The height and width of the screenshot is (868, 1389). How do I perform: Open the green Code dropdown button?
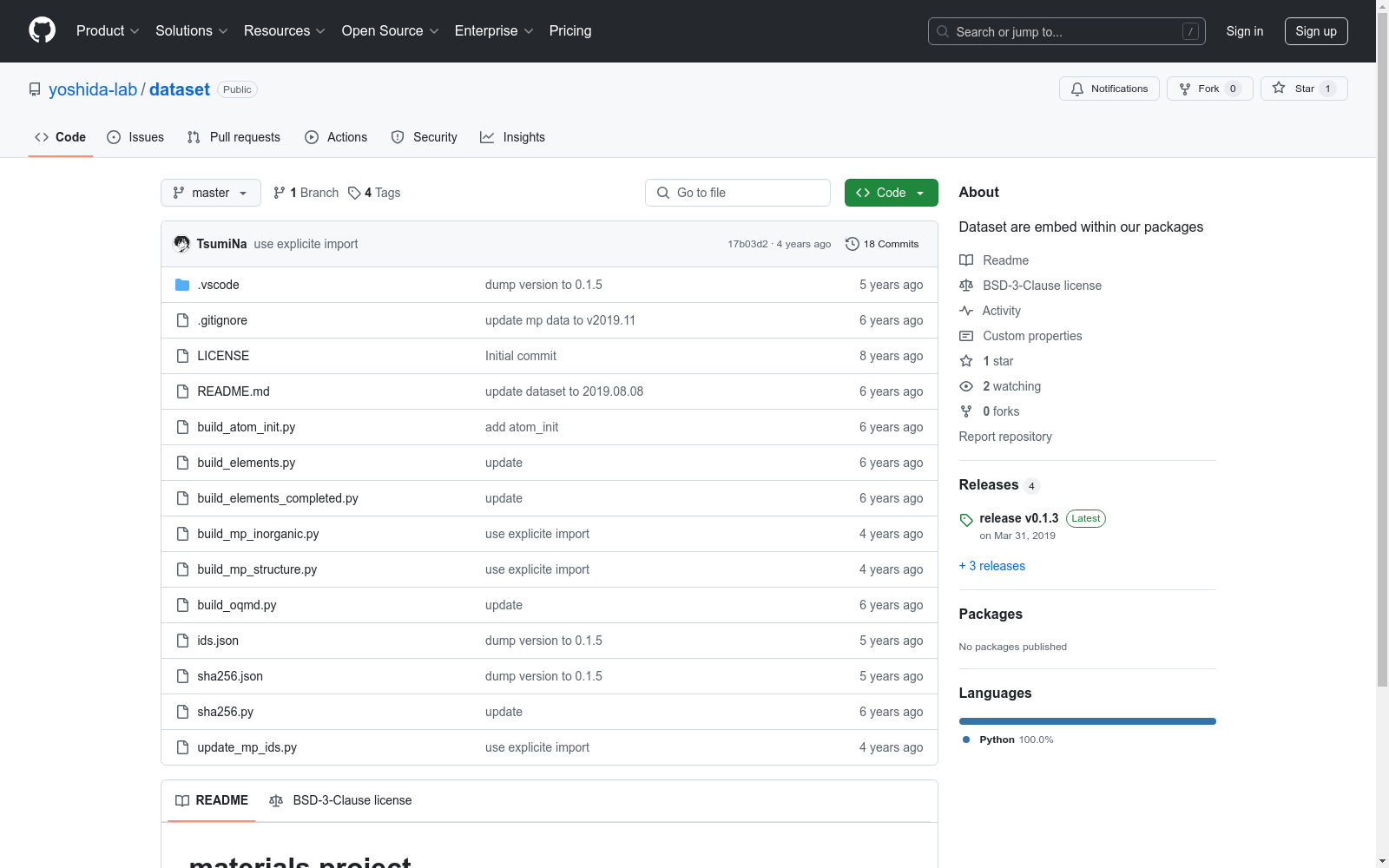(x=891, y=193)
